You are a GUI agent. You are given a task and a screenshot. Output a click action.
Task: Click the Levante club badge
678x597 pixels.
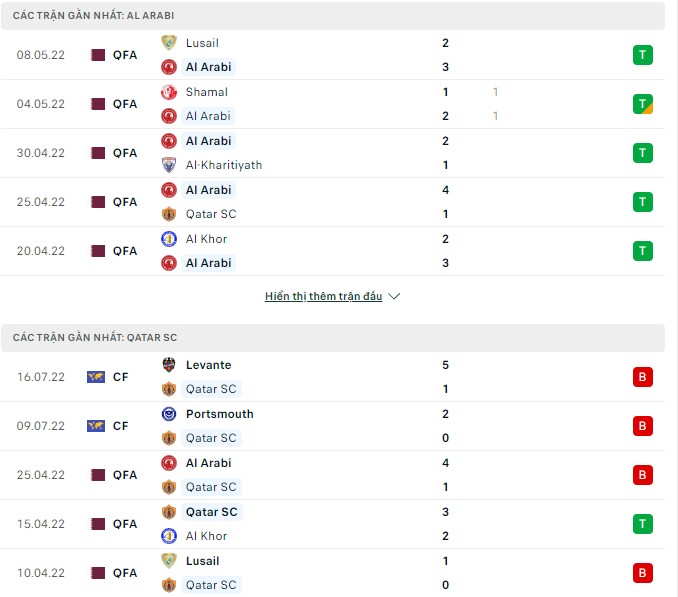click(169, 365)
